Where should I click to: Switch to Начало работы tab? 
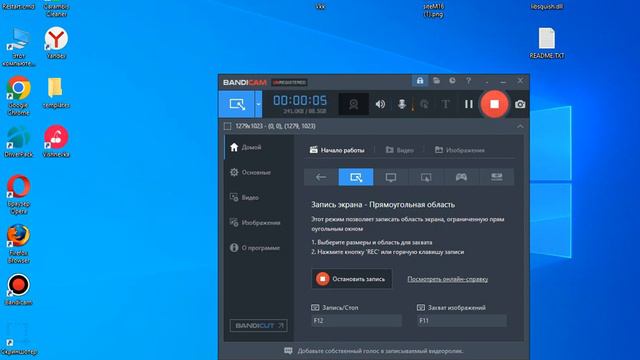coord(337,150)
